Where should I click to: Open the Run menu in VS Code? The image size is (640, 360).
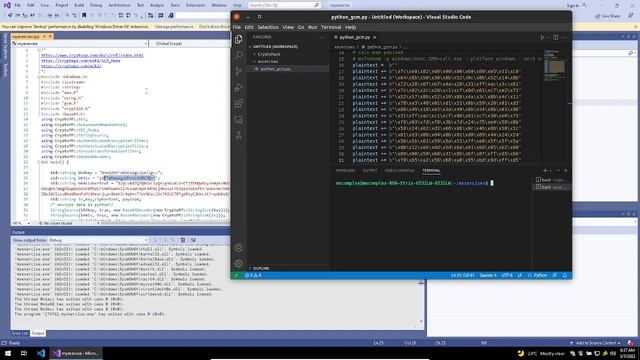coord(312,27)
